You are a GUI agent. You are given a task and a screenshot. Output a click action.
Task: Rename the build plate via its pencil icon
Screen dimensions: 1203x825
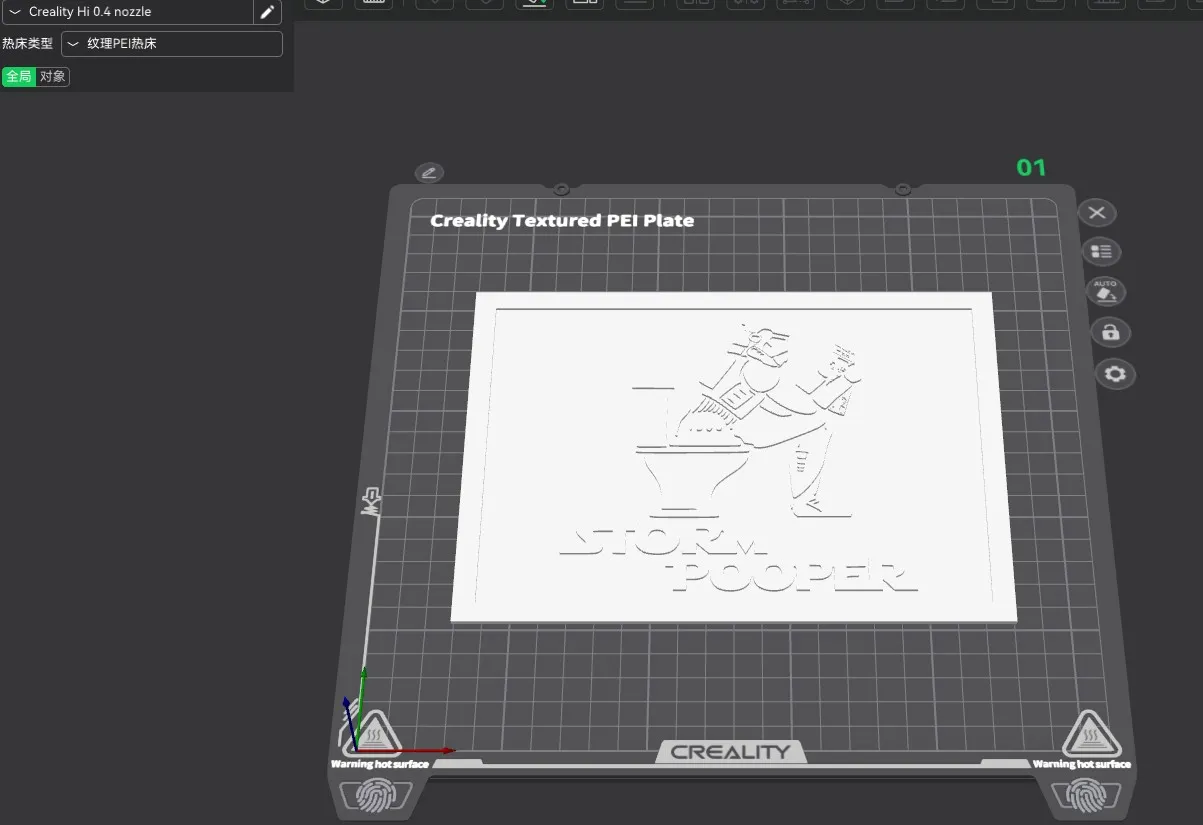(429, 172)
